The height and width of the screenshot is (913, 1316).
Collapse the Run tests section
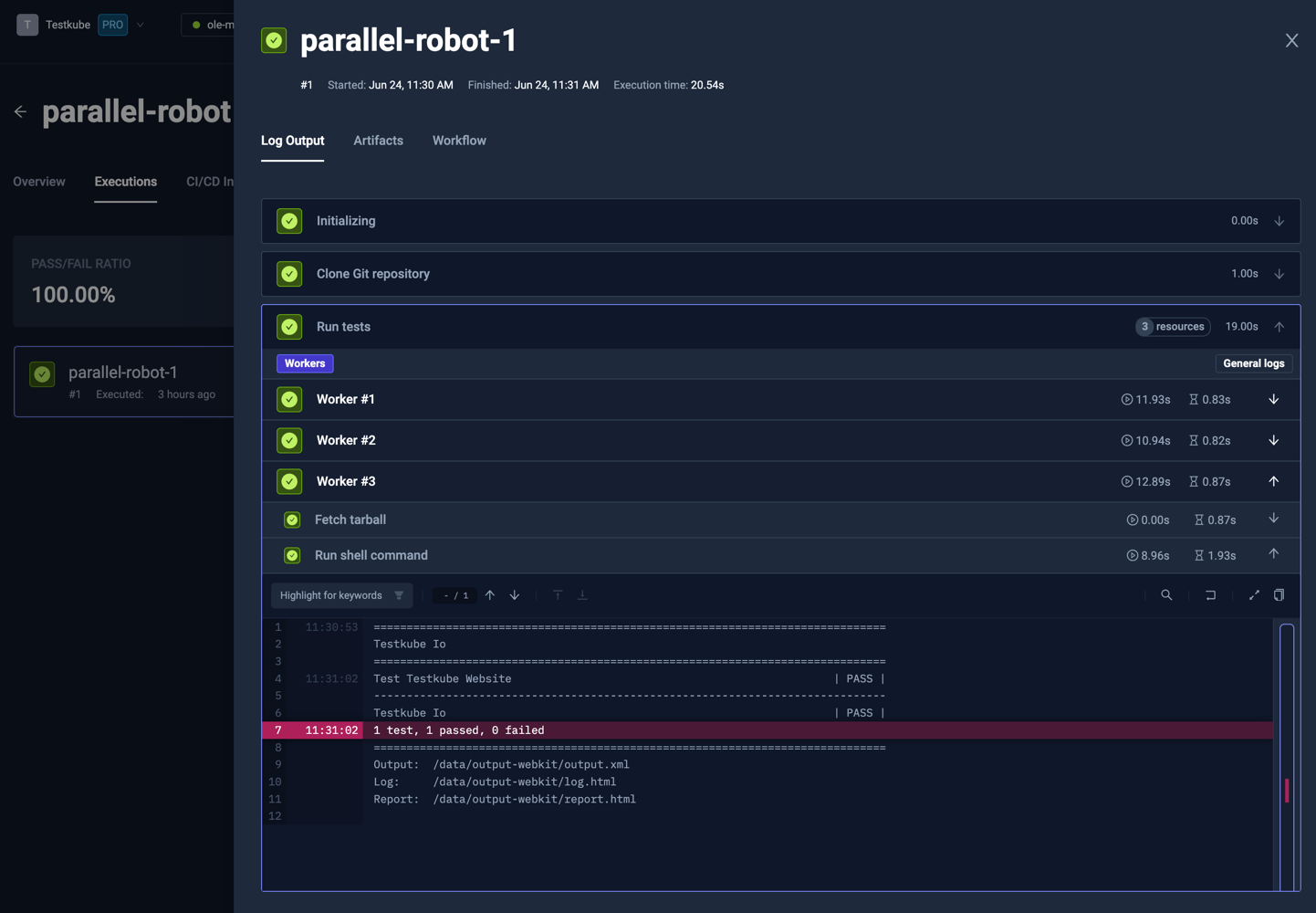click(x=1279, y=326)
